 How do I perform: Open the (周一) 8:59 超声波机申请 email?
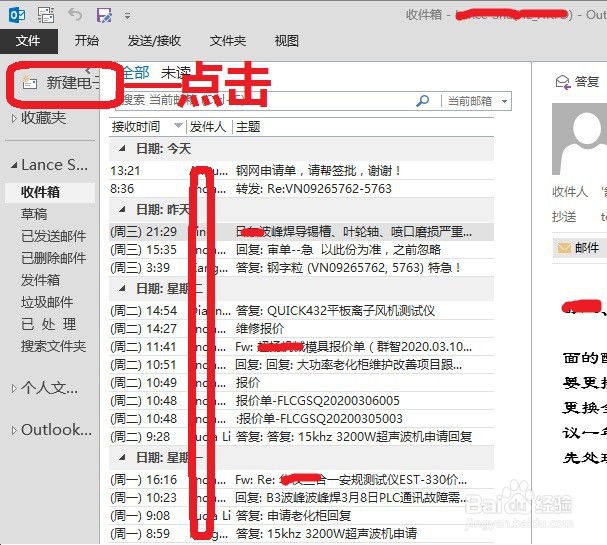click(302, 534)
